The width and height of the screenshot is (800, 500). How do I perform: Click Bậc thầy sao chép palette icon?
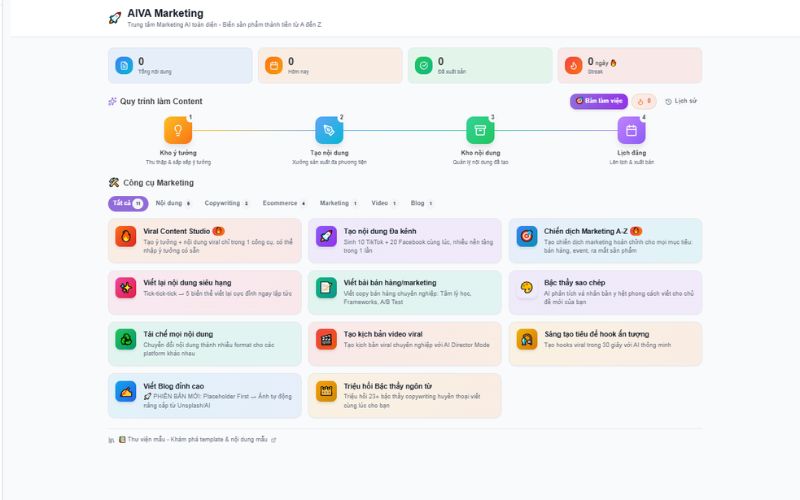527,288
